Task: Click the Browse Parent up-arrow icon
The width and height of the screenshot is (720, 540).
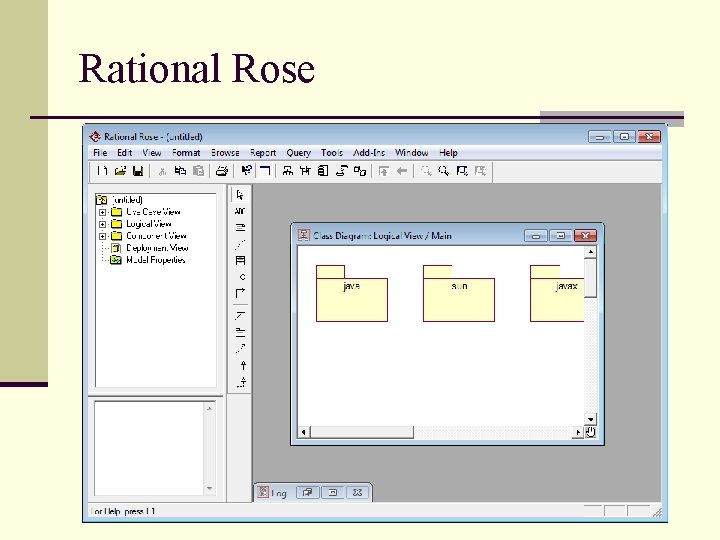Action: pyautogui.click(x=384, y=171)
